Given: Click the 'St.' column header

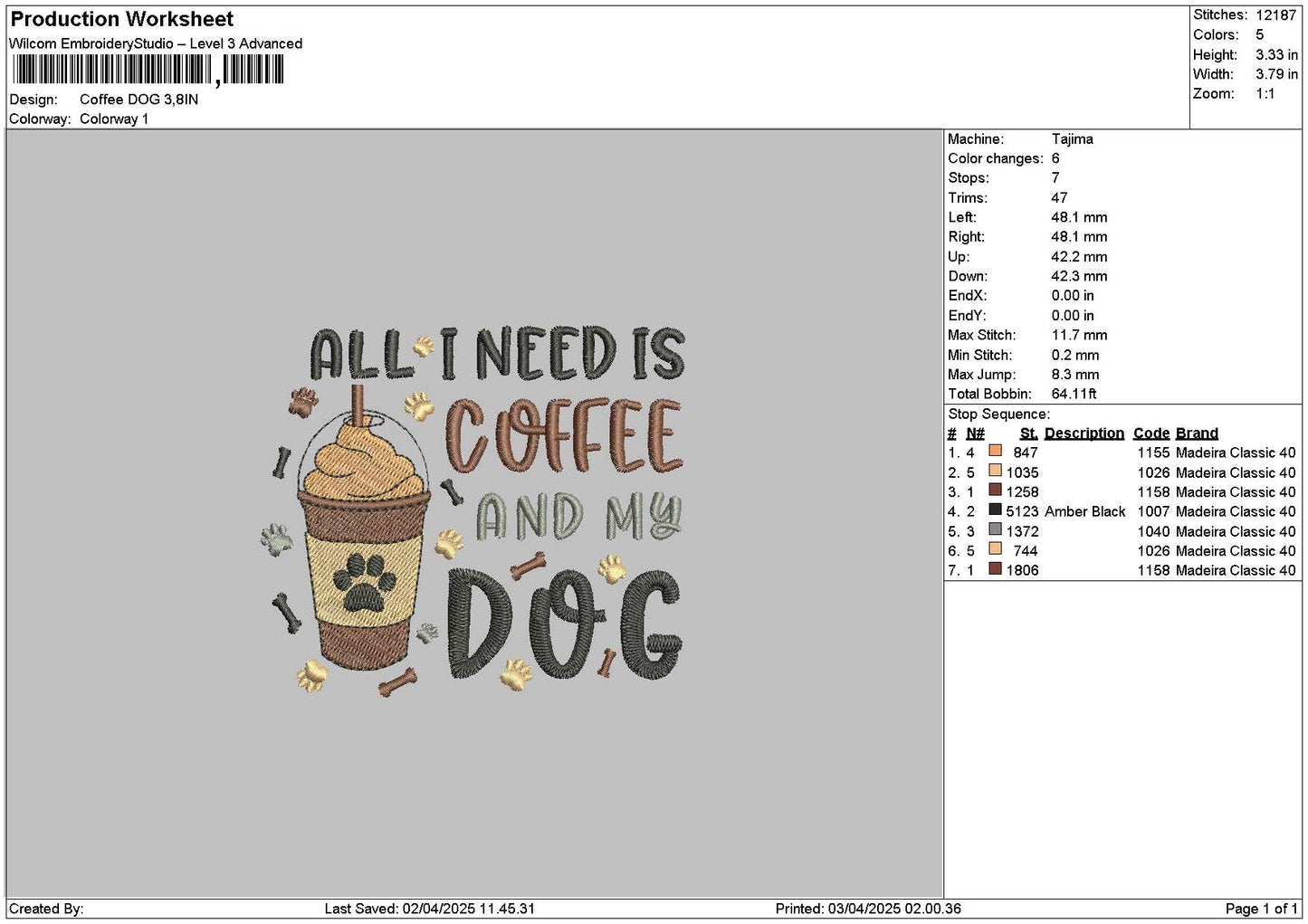Looking at the screenshot, I should [x=1028, y=433].
